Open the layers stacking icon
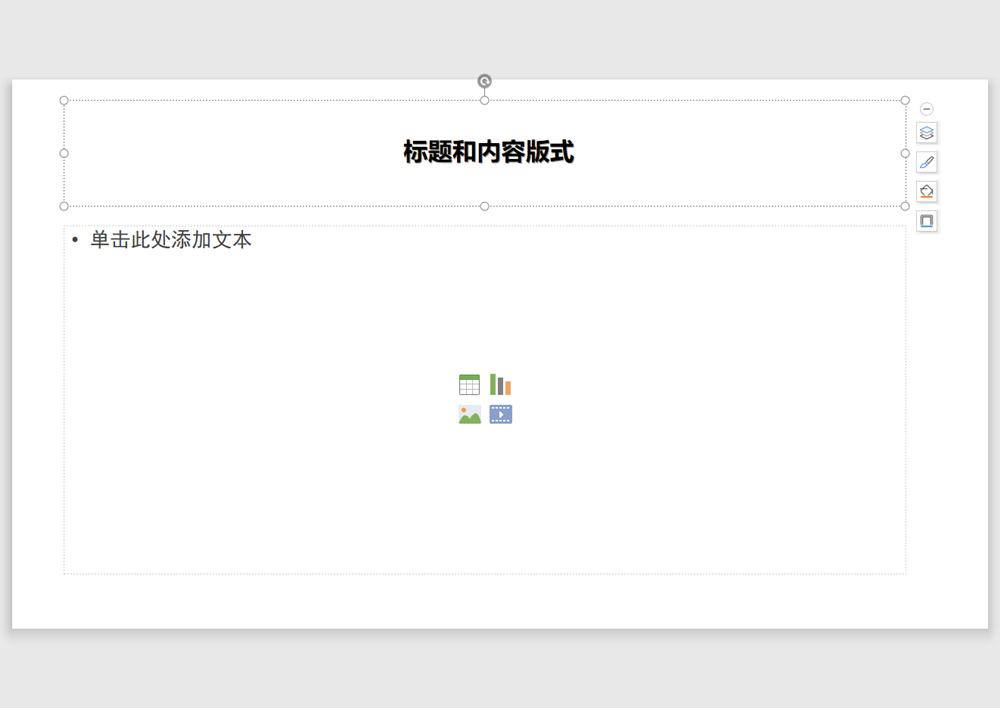Viewport: 1000px width, 708px height. 927,133
